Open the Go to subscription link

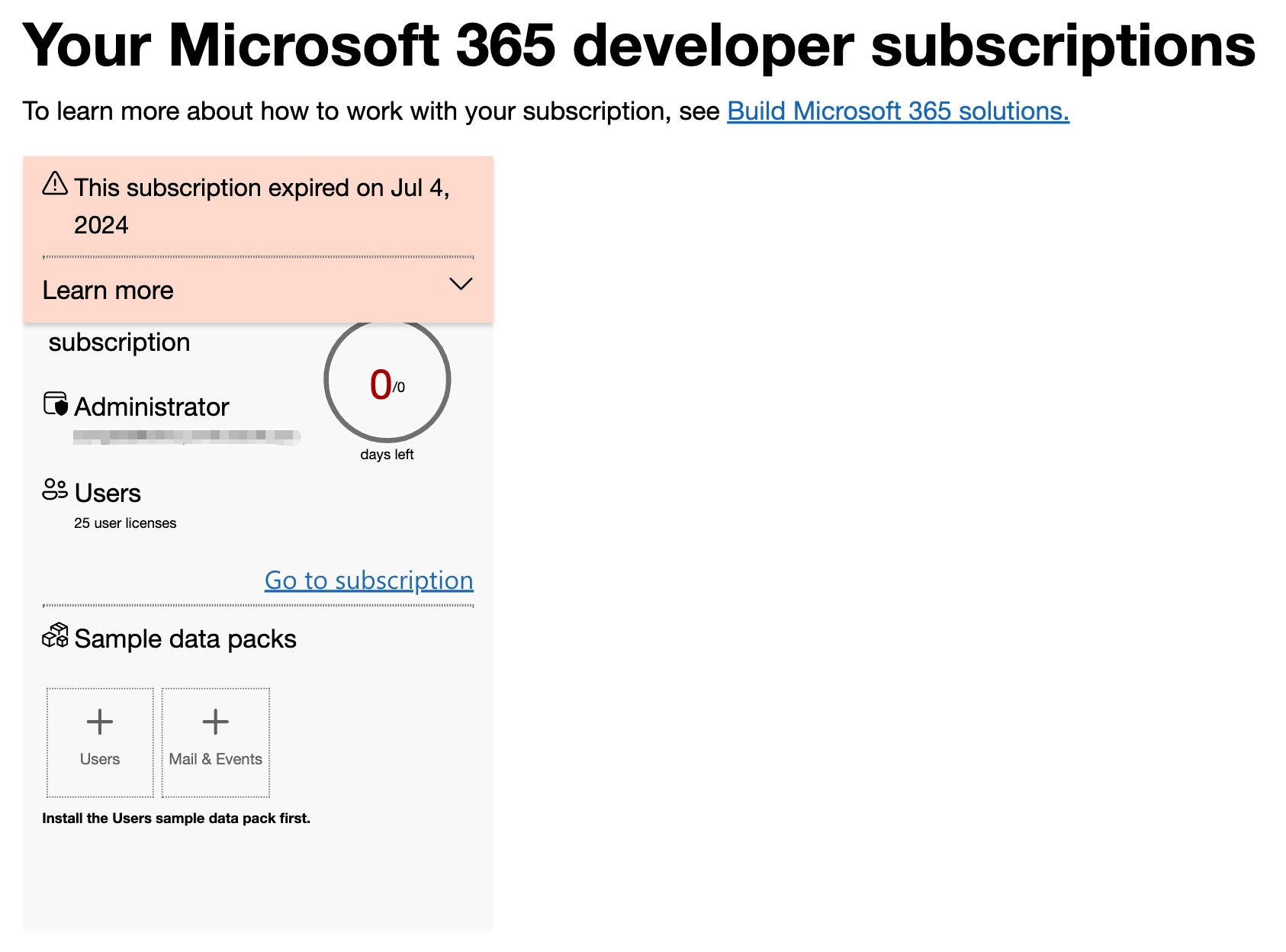click(x=369, y=581)
